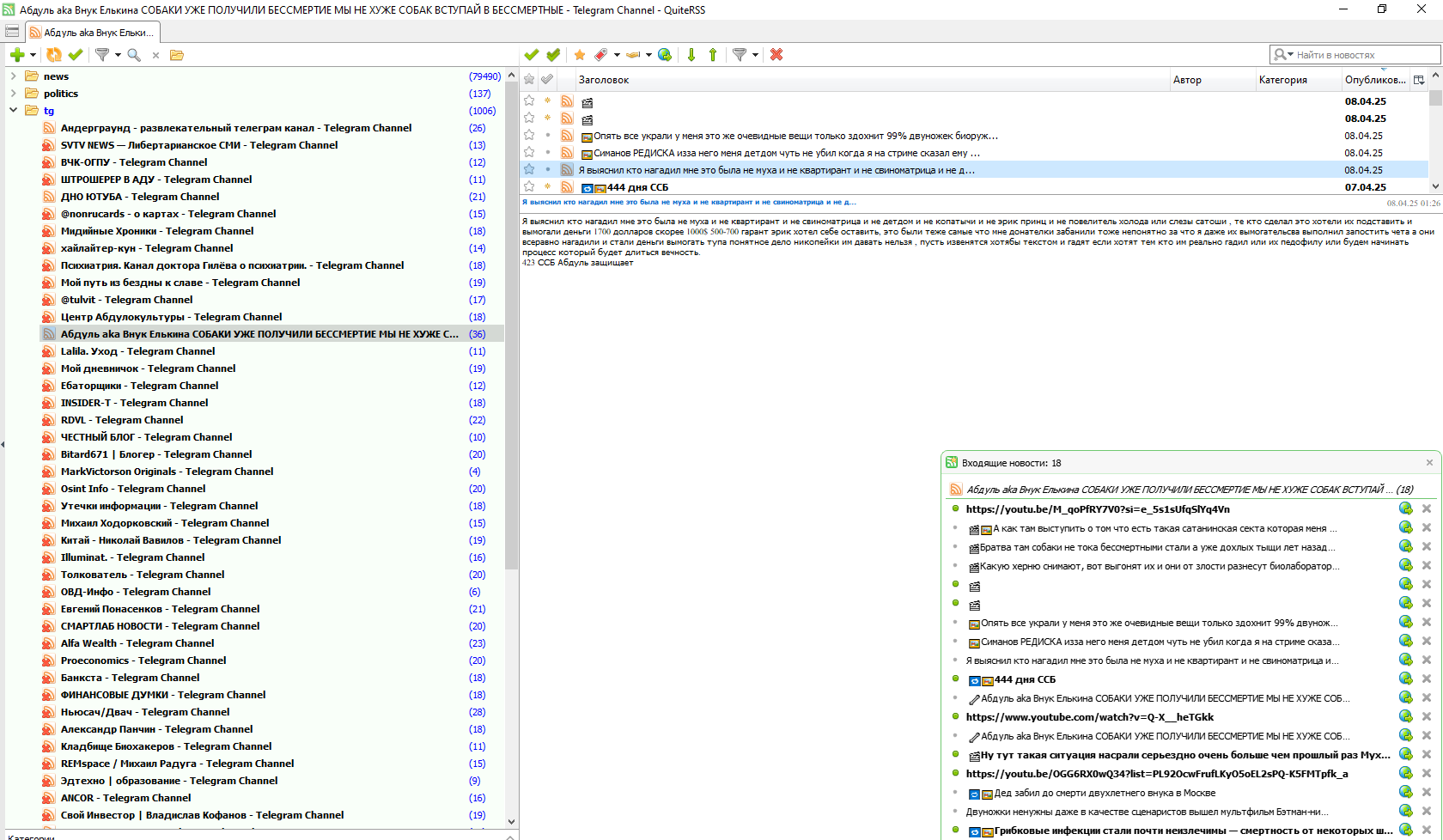Viewport: 1443px width, 840px height.
Task: Open the youtu.be/M_qoPfRY7V0 notification in browser
Action: click(1406, 508)
